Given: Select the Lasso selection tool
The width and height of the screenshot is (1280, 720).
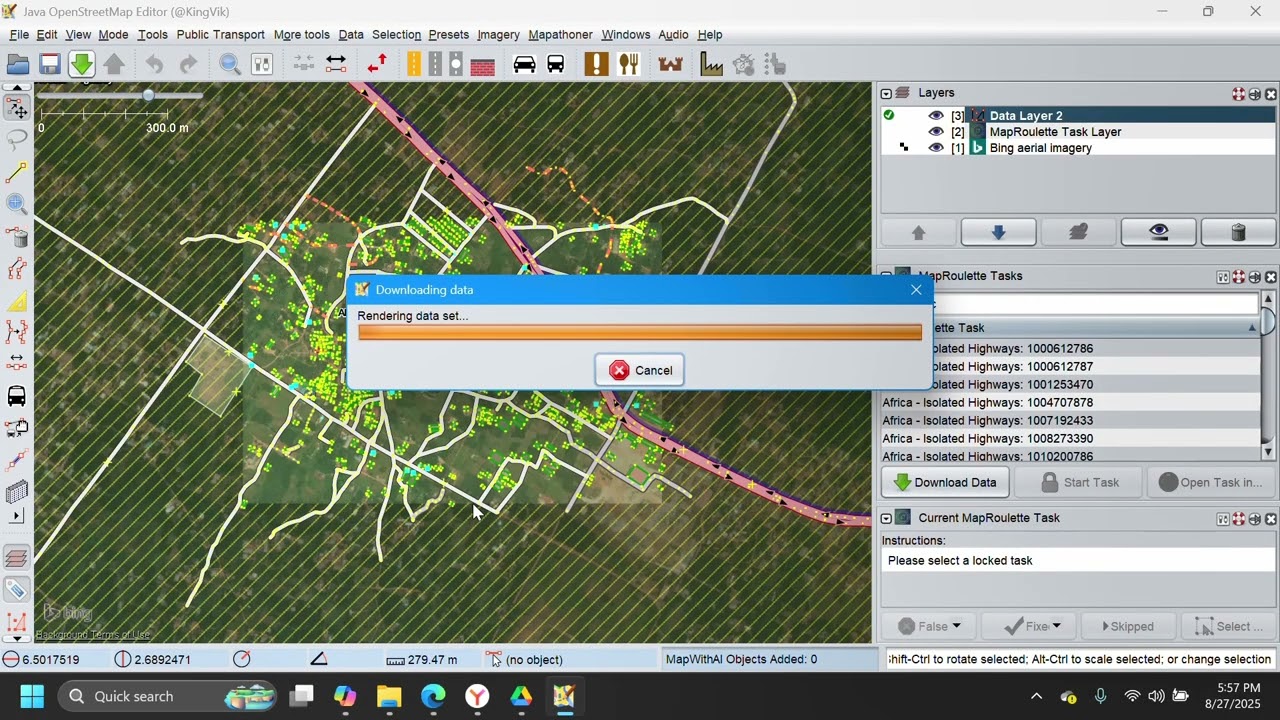Looking at the screenshot, I should tap(17, 140).
